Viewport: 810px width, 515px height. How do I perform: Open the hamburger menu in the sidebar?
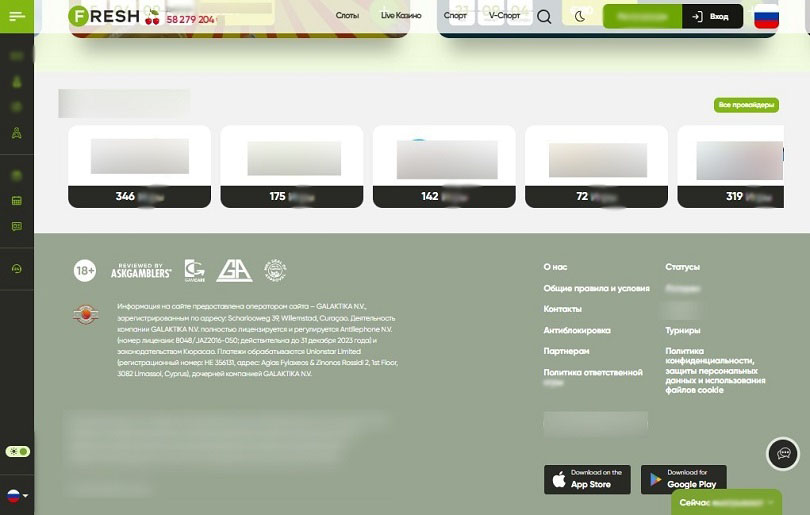(x=17, y=17)
